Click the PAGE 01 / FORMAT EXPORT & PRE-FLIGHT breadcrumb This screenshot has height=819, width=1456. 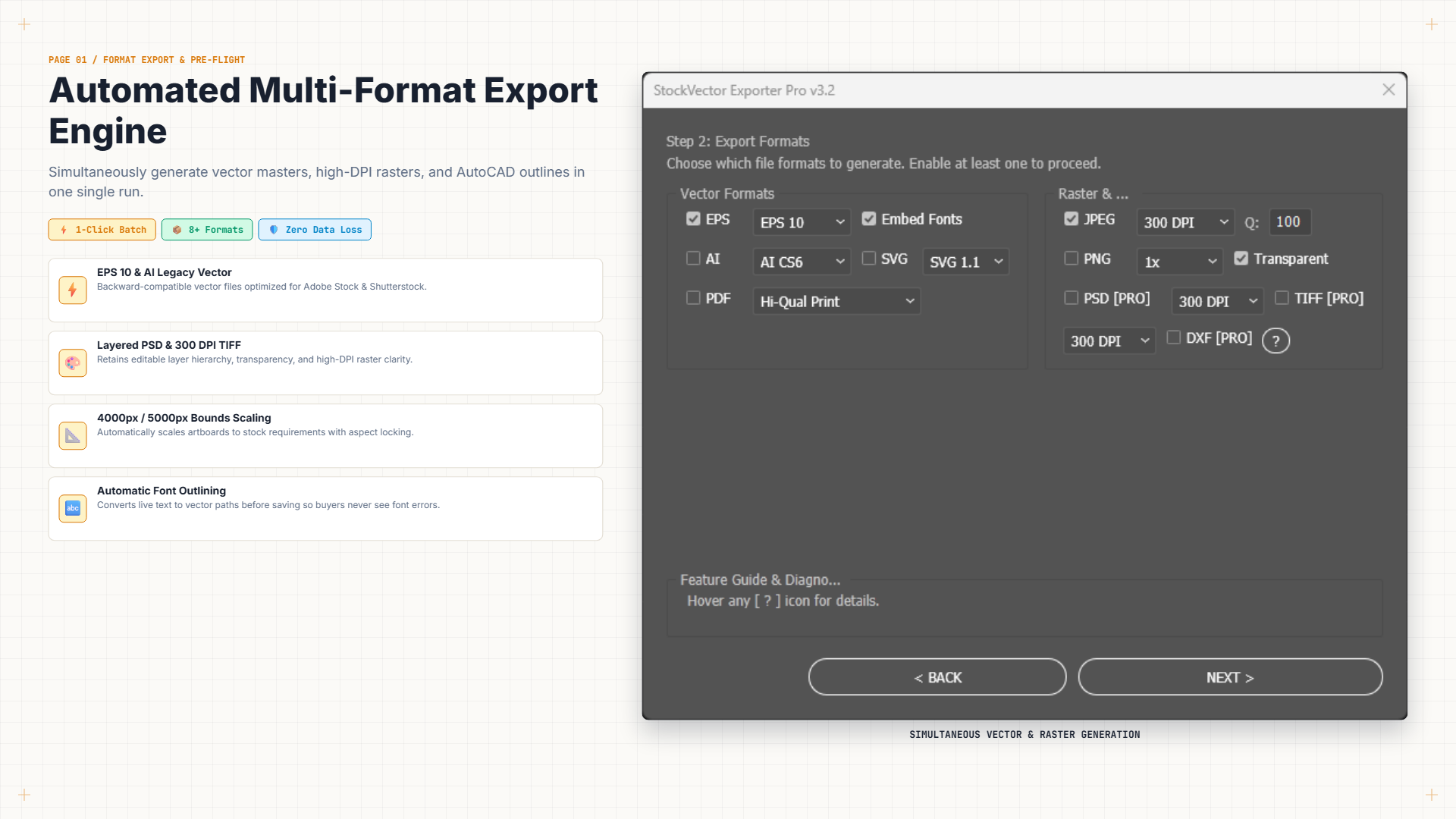pos(147,60)
